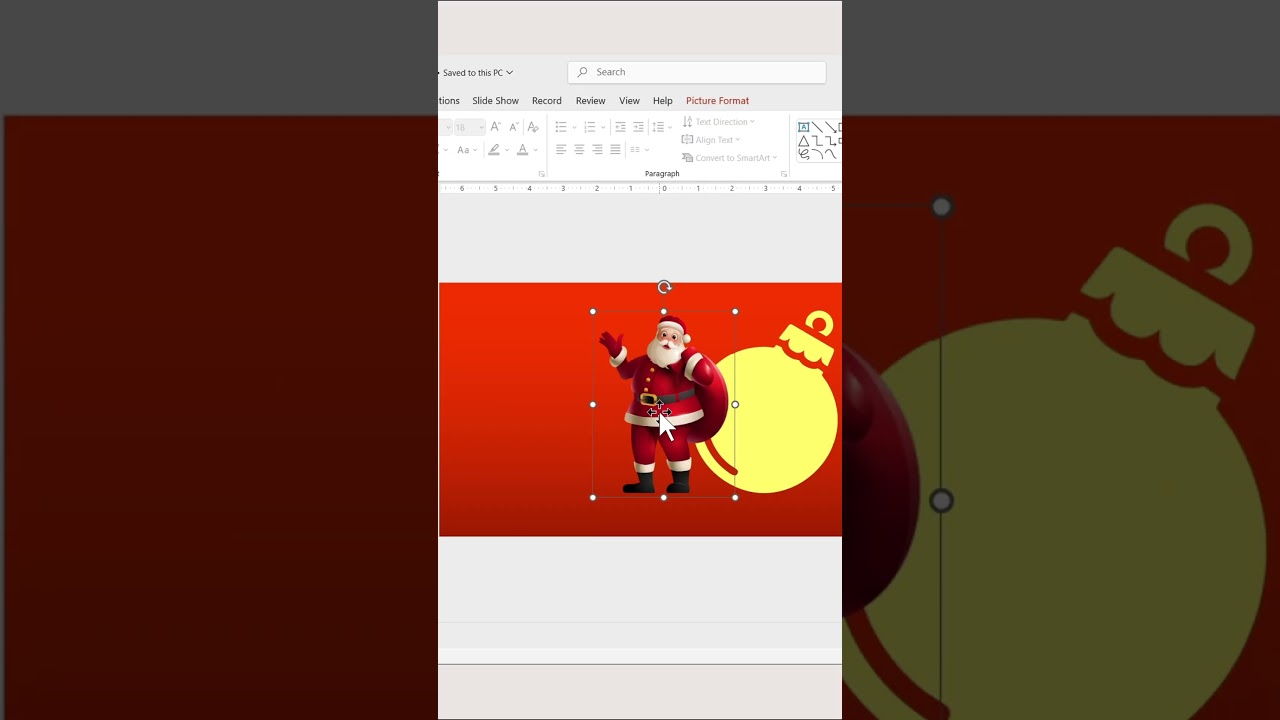Select the arrow line shape

pyautogui.click(x=832, y=127)
